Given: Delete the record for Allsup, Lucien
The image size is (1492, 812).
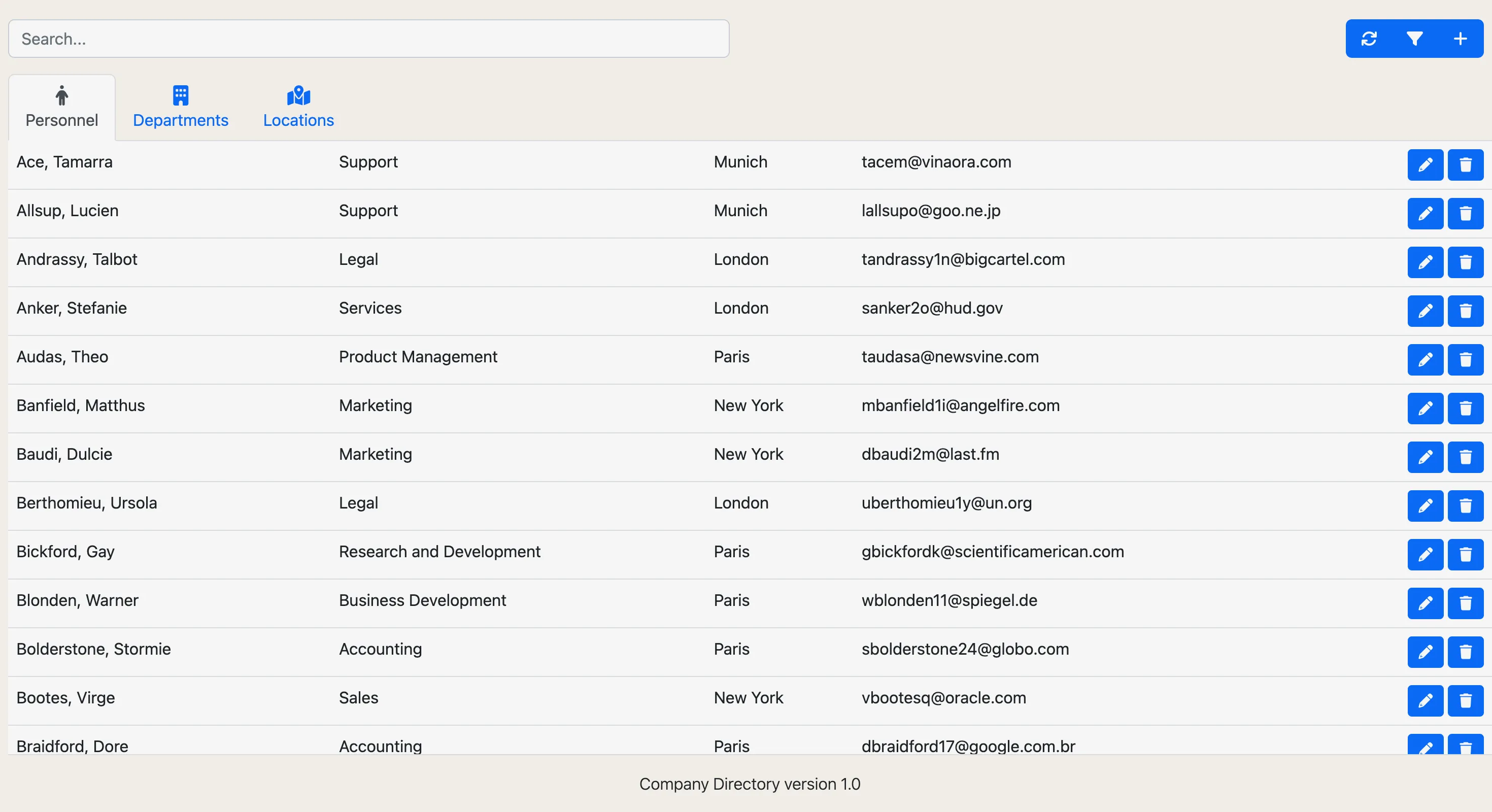Looking at the screenshot, I should pyautogui.click(x=1466, y=213).
